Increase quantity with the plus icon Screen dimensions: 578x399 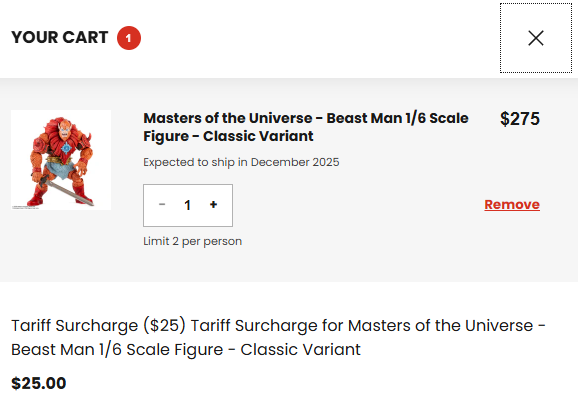point(213,205)
